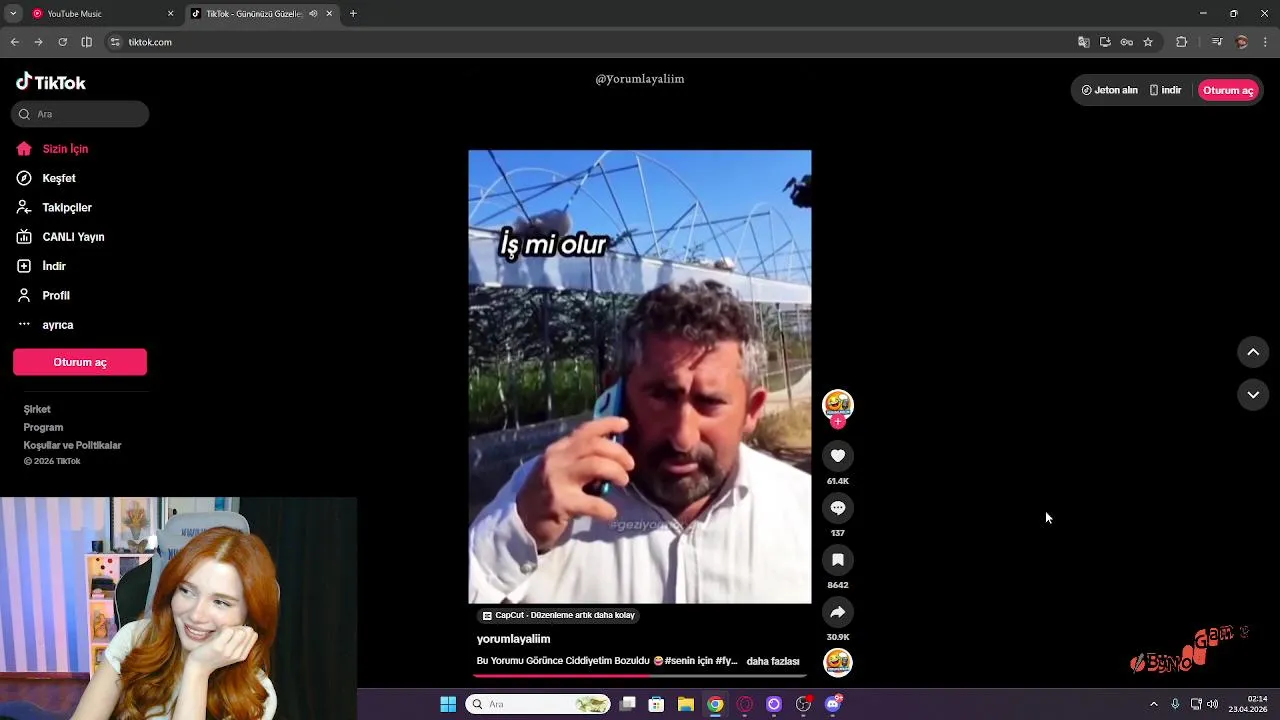1280x720 pixels.
Task: Open yorumlayaliim username link
Action: 513,639
